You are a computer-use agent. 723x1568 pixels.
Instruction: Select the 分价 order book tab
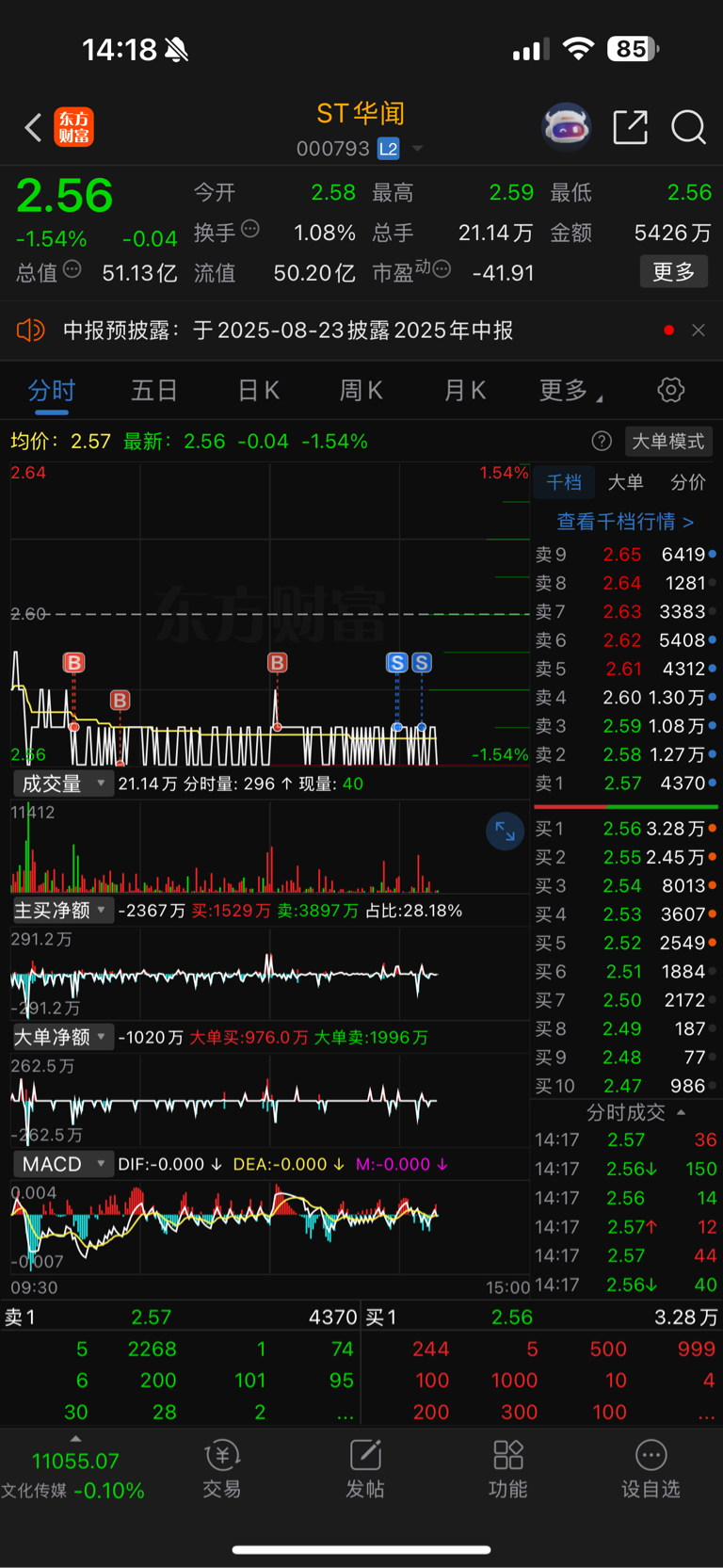[x=687, y=482]
